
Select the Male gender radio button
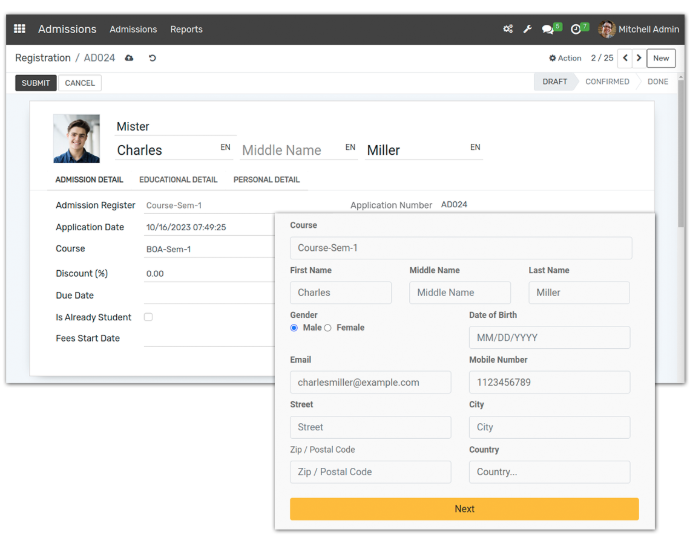pos(294,328)
